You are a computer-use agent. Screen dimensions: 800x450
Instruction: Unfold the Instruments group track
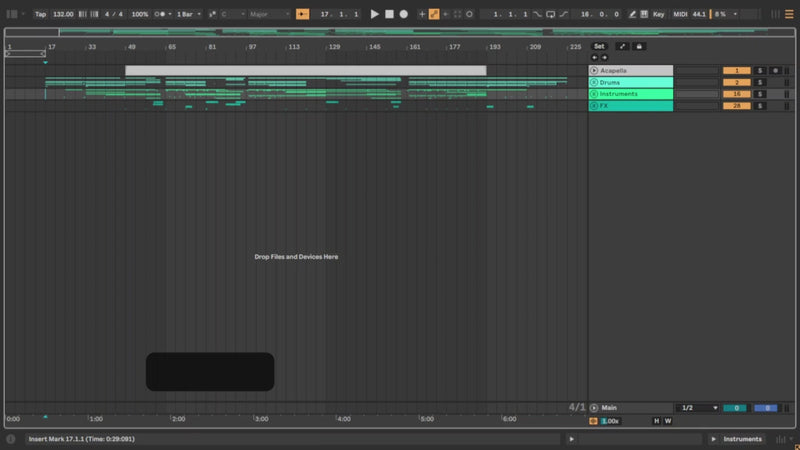click(x=594, y=94)
